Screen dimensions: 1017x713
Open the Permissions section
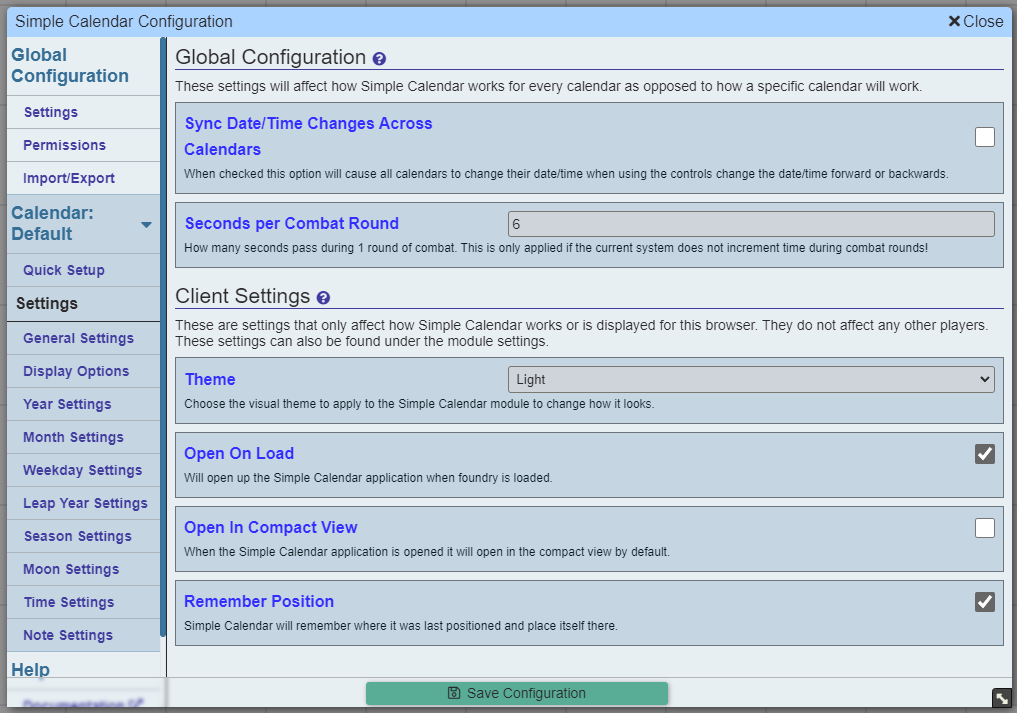(x=64, y=145)
